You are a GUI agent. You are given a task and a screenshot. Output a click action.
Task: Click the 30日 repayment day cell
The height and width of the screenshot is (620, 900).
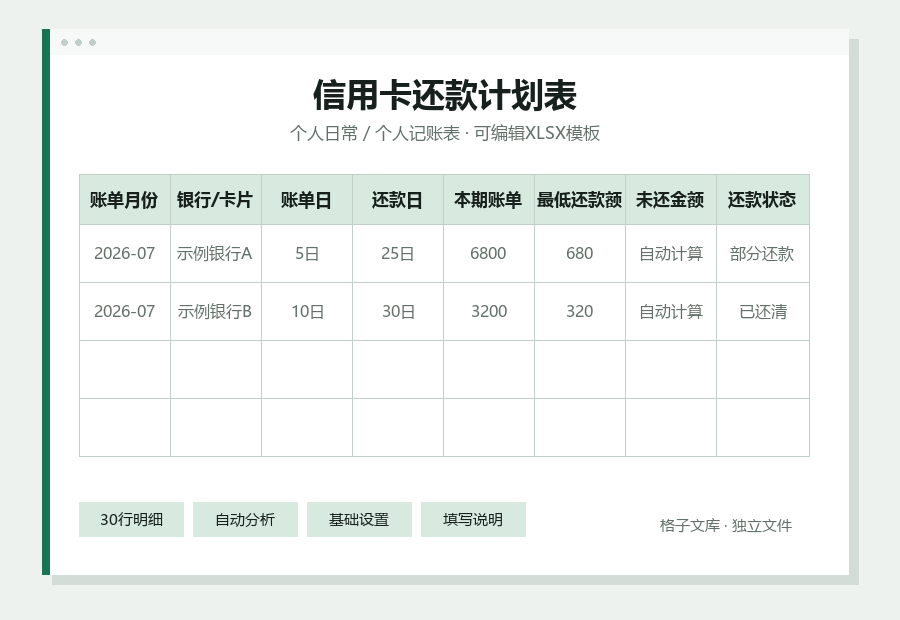coord(398,311)
